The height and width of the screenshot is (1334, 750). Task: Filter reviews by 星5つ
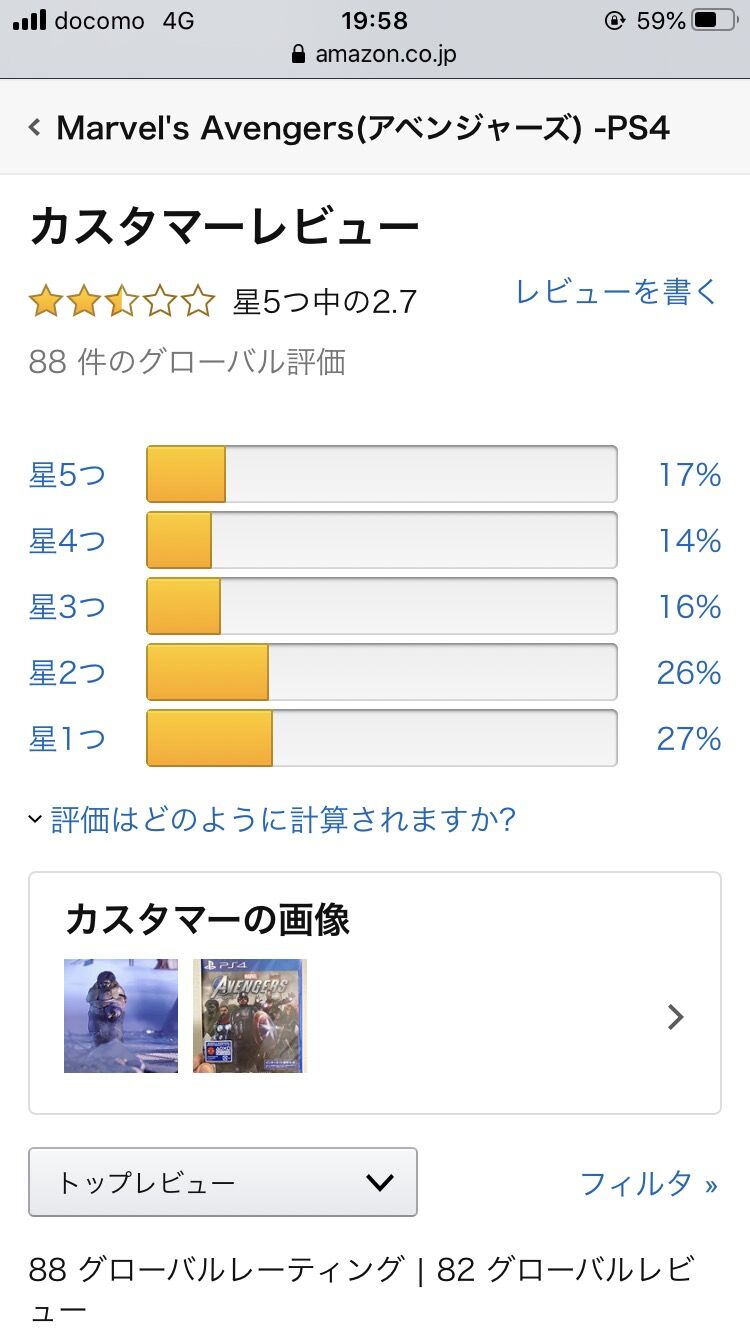point(67,475)
